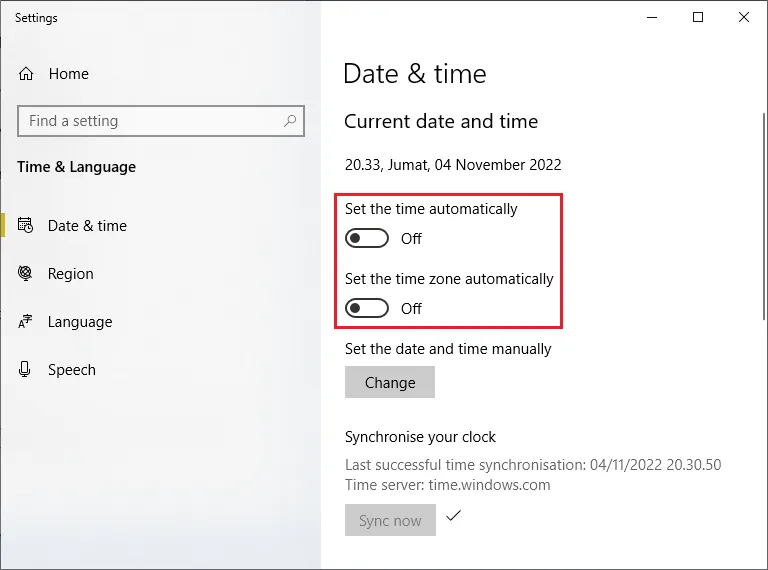Close the Settings window

pyautogui.click(x=744, y=18)
